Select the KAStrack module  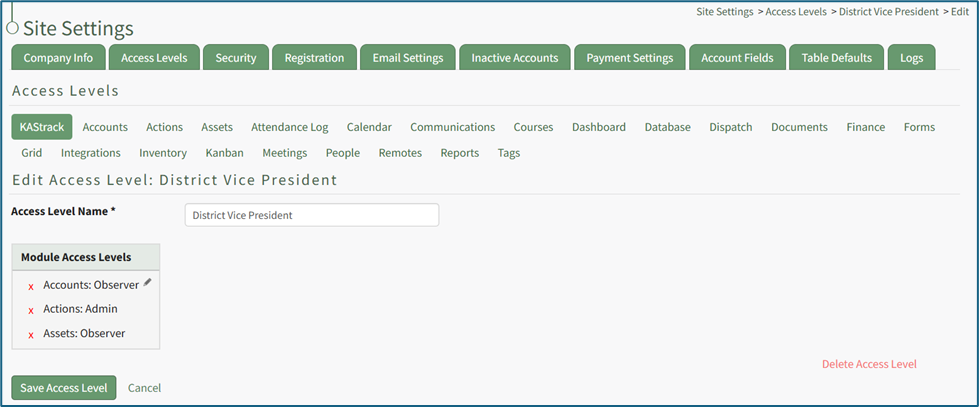[41, 127]
